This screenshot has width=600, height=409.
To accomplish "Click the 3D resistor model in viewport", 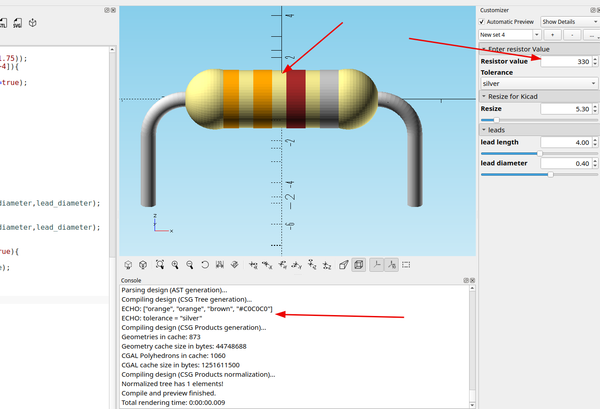I will click(282, 99).
